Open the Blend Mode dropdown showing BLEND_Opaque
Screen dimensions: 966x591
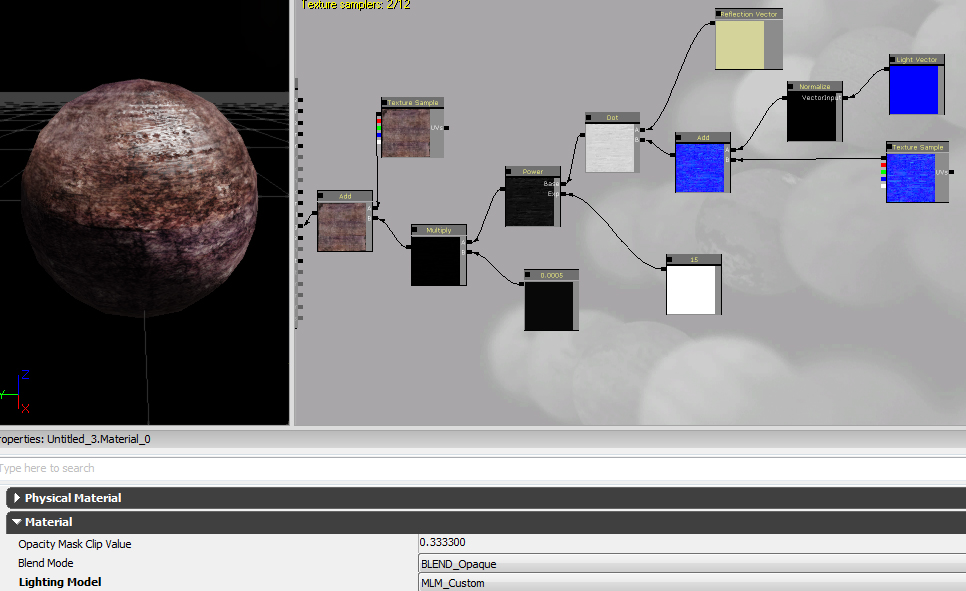(692, 564)
